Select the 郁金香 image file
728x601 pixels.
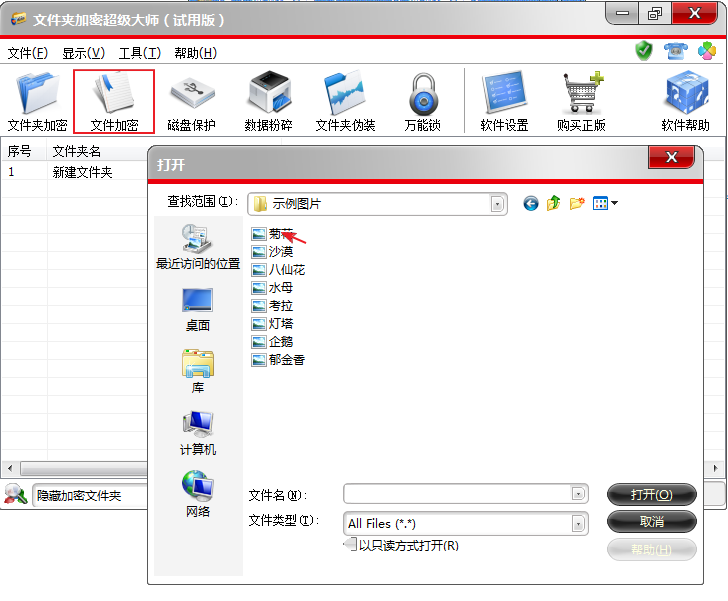coord(278,360)
